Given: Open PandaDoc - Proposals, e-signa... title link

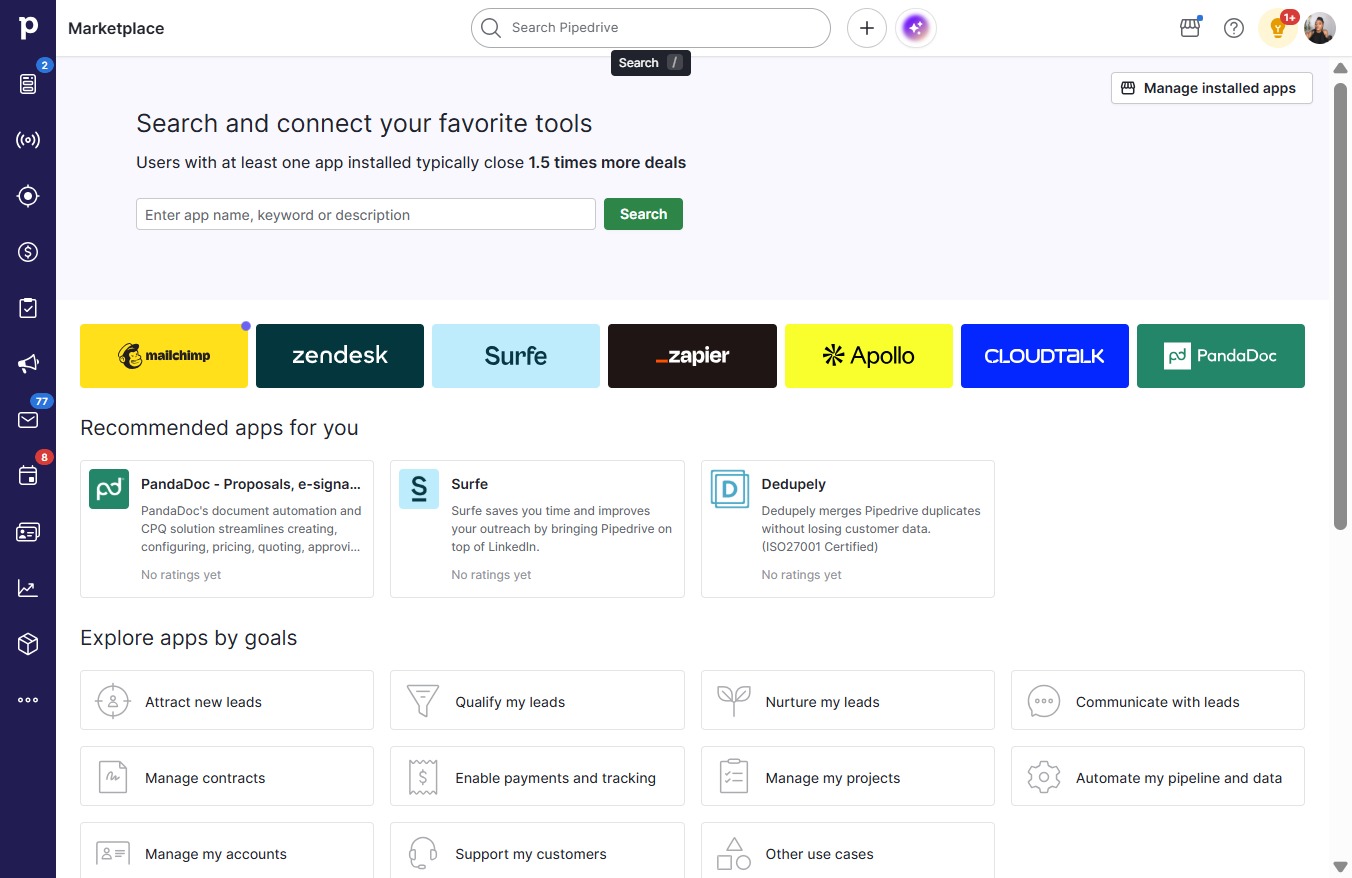Looking at the screenshot, I should click(251, 484).
